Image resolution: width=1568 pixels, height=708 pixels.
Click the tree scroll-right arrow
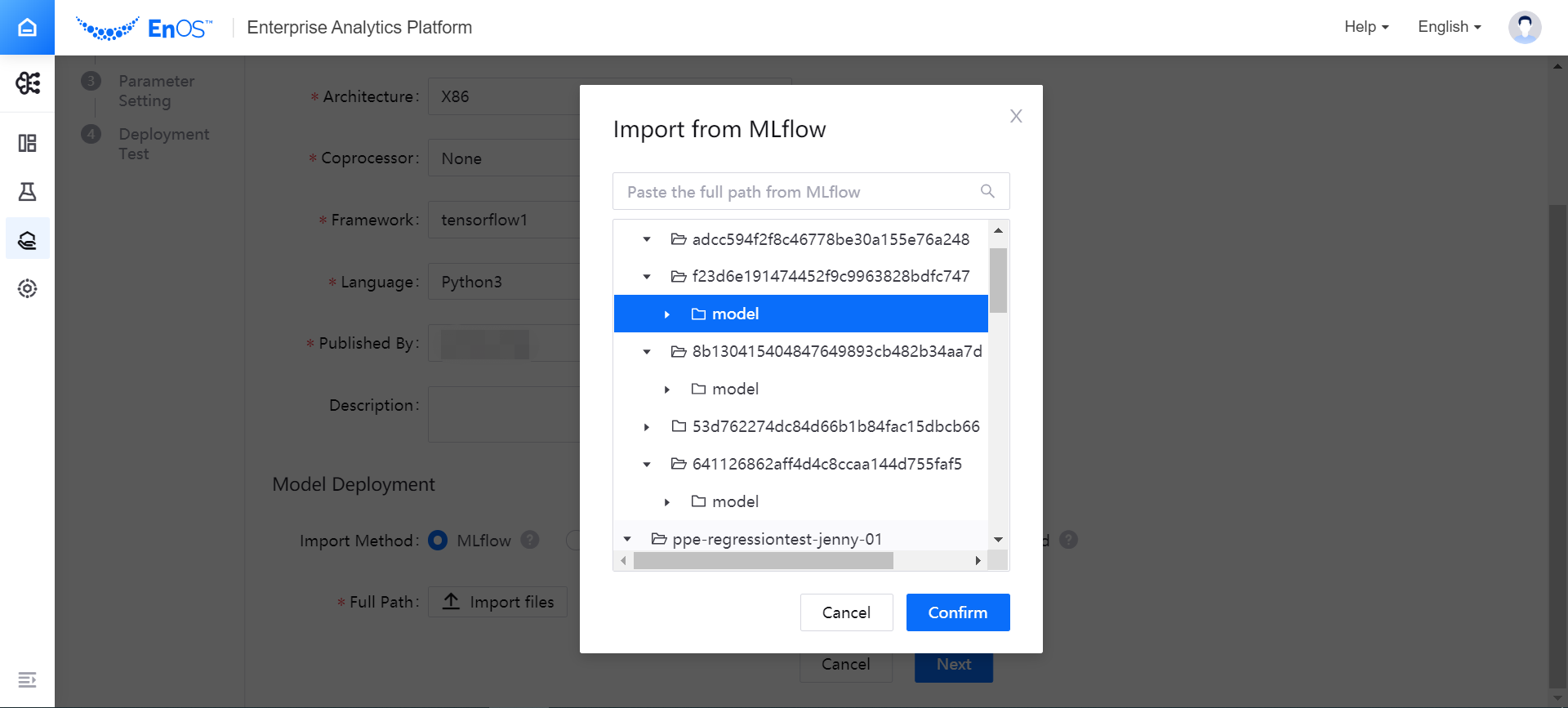[x=978, y=560]
